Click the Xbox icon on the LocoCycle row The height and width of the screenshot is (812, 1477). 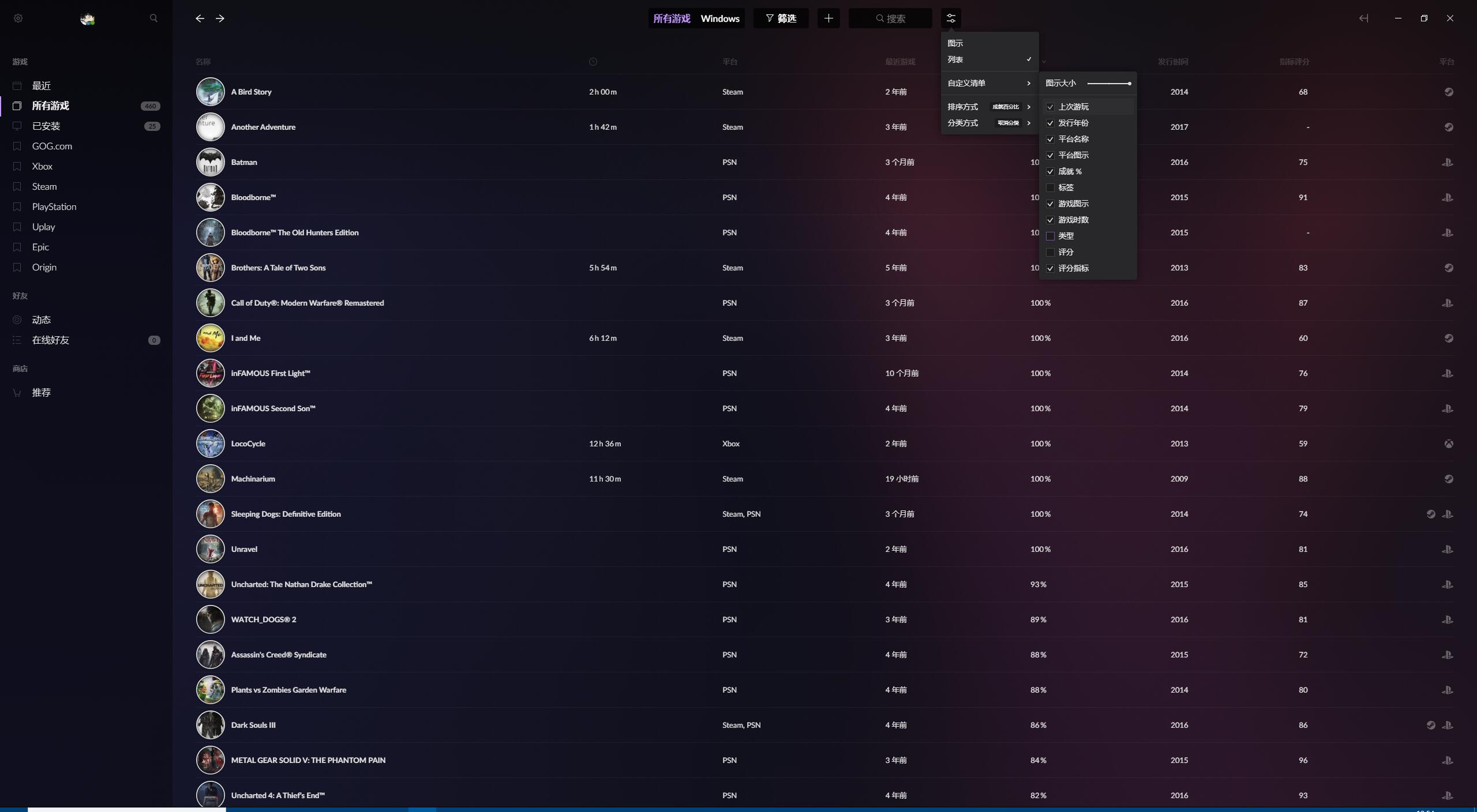(1449, 443)
